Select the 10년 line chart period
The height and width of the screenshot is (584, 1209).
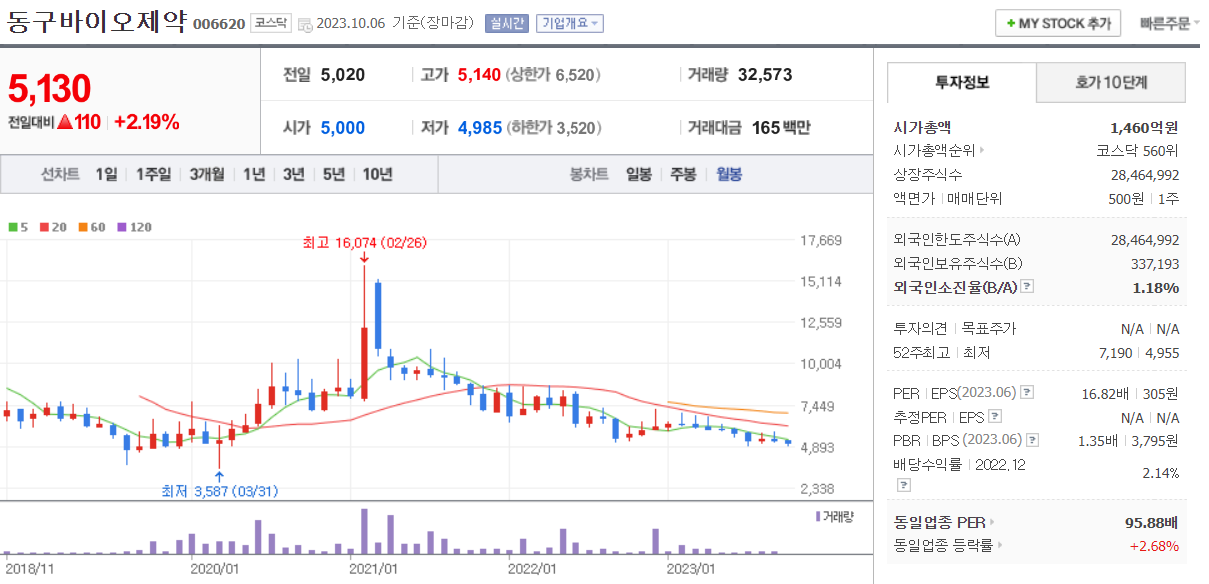378,174
